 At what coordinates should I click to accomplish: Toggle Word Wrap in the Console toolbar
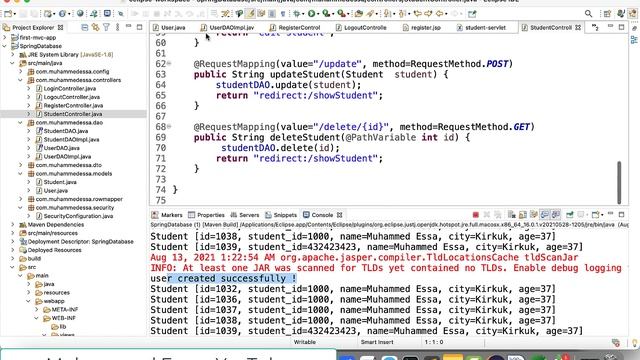(534, 215)
